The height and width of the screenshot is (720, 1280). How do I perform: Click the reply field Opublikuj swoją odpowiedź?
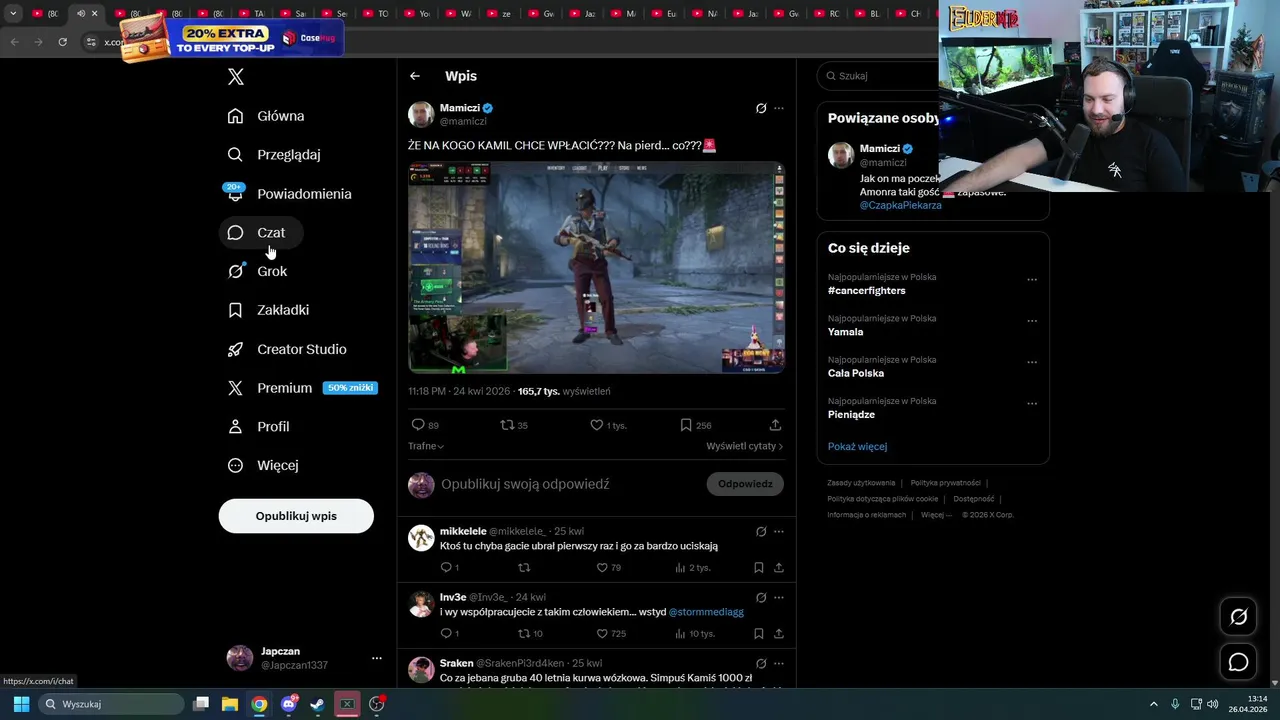pyautogui.click(x=525, y=484)
